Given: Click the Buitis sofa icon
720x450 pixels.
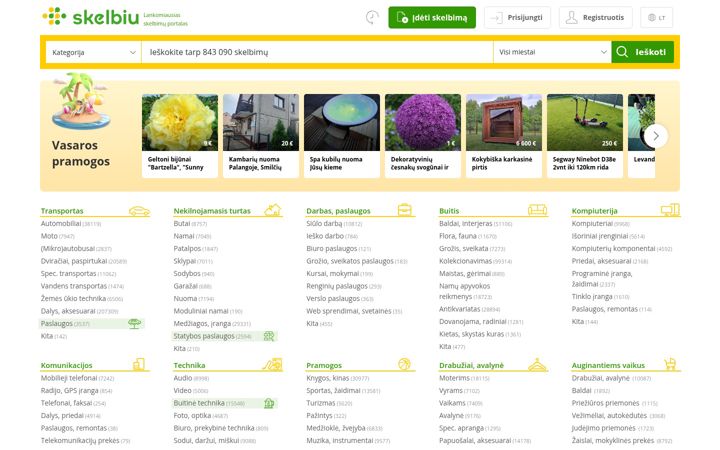Looking at the screenshot, I should coord(537,210).
